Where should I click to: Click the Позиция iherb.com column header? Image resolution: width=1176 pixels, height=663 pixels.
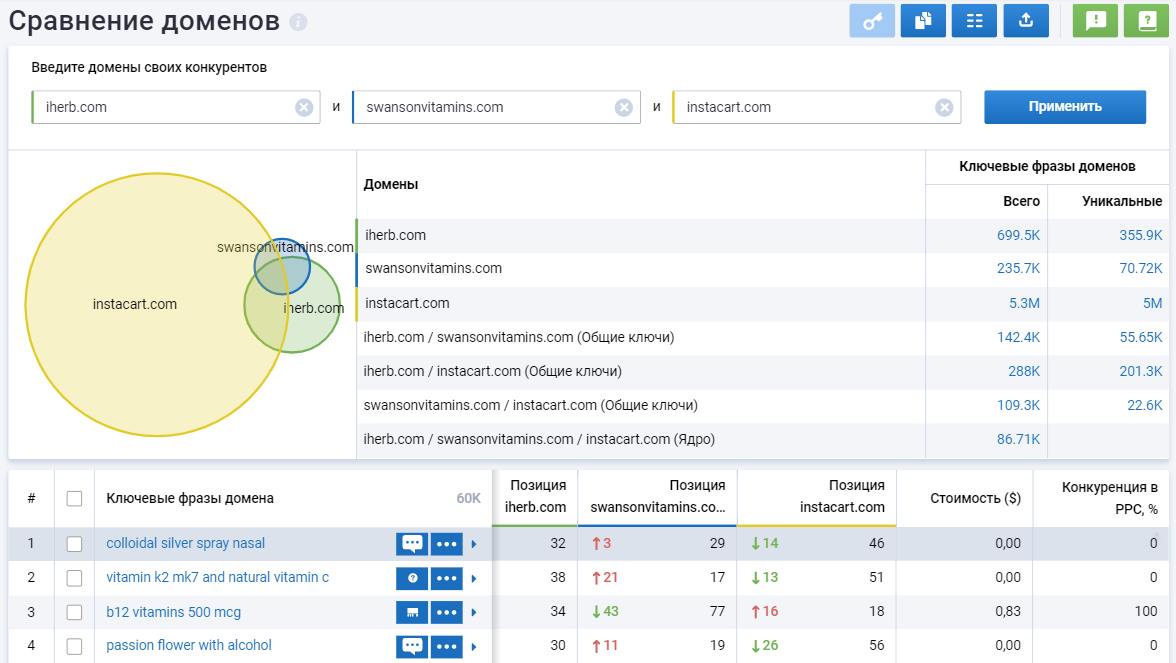(x=536, y=496)
